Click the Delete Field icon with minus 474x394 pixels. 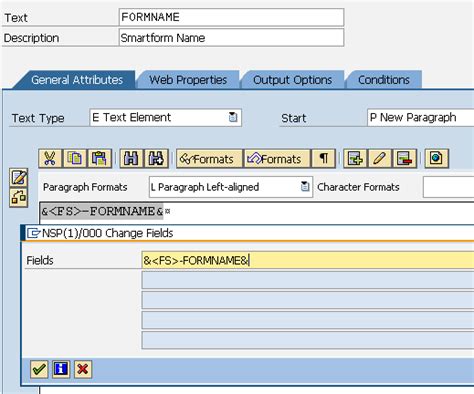pos(405,158)
